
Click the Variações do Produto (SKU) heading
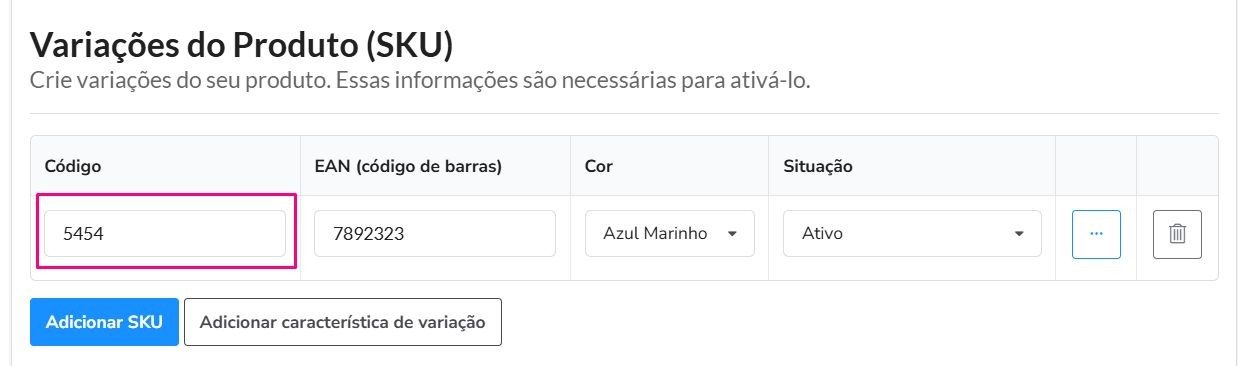click(242, 44)
